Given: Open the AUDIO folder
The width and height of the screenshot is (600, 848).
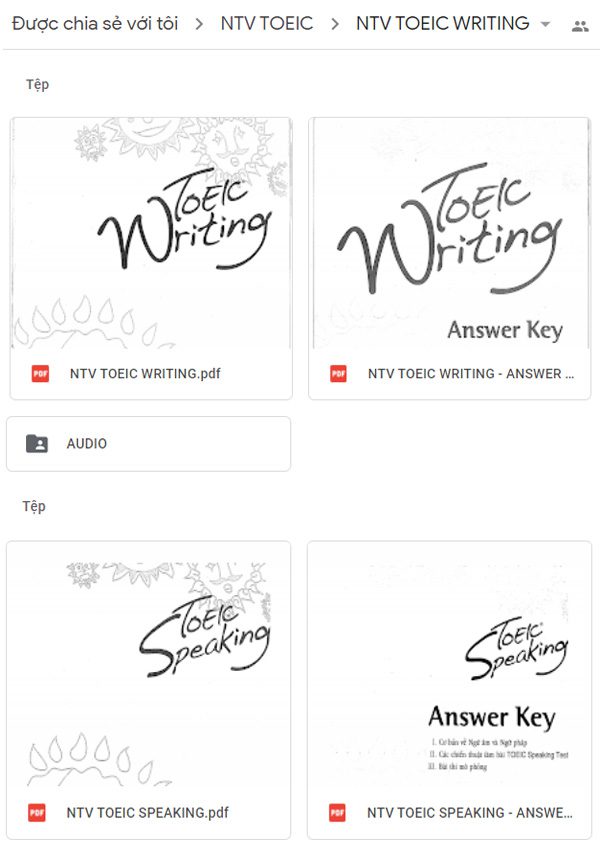Looking at the screenshot, I should 148,443.
